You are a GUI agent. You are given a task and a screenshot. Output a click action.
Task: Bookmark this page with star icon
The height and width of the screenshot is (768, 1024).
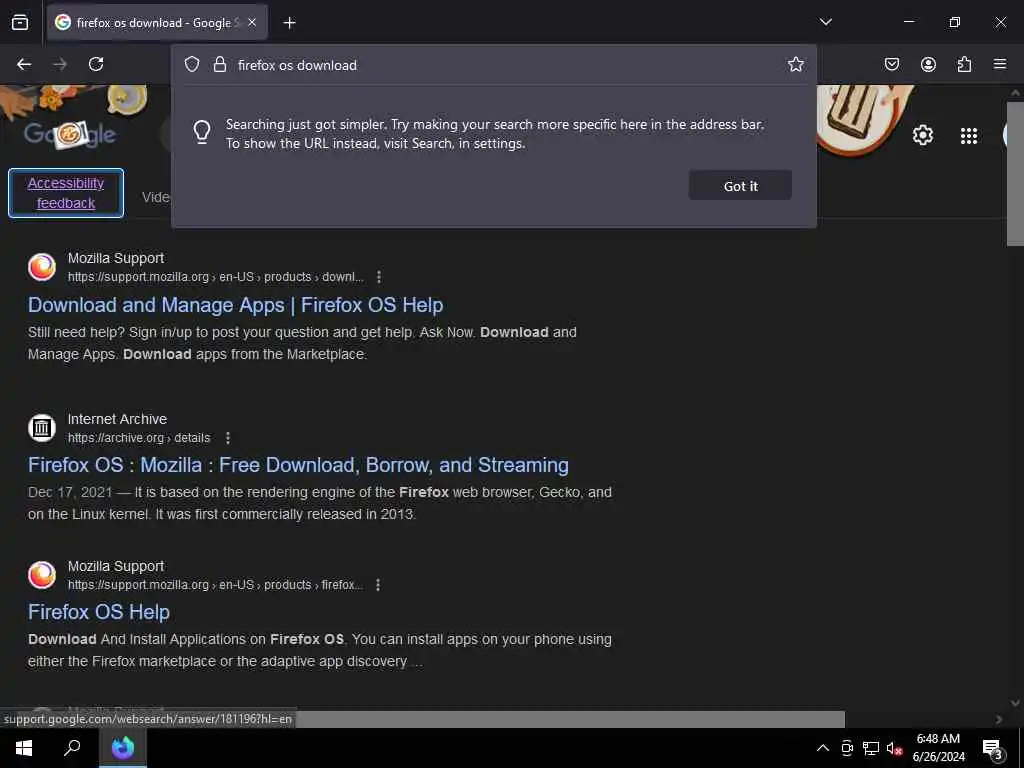click(795, 64)
